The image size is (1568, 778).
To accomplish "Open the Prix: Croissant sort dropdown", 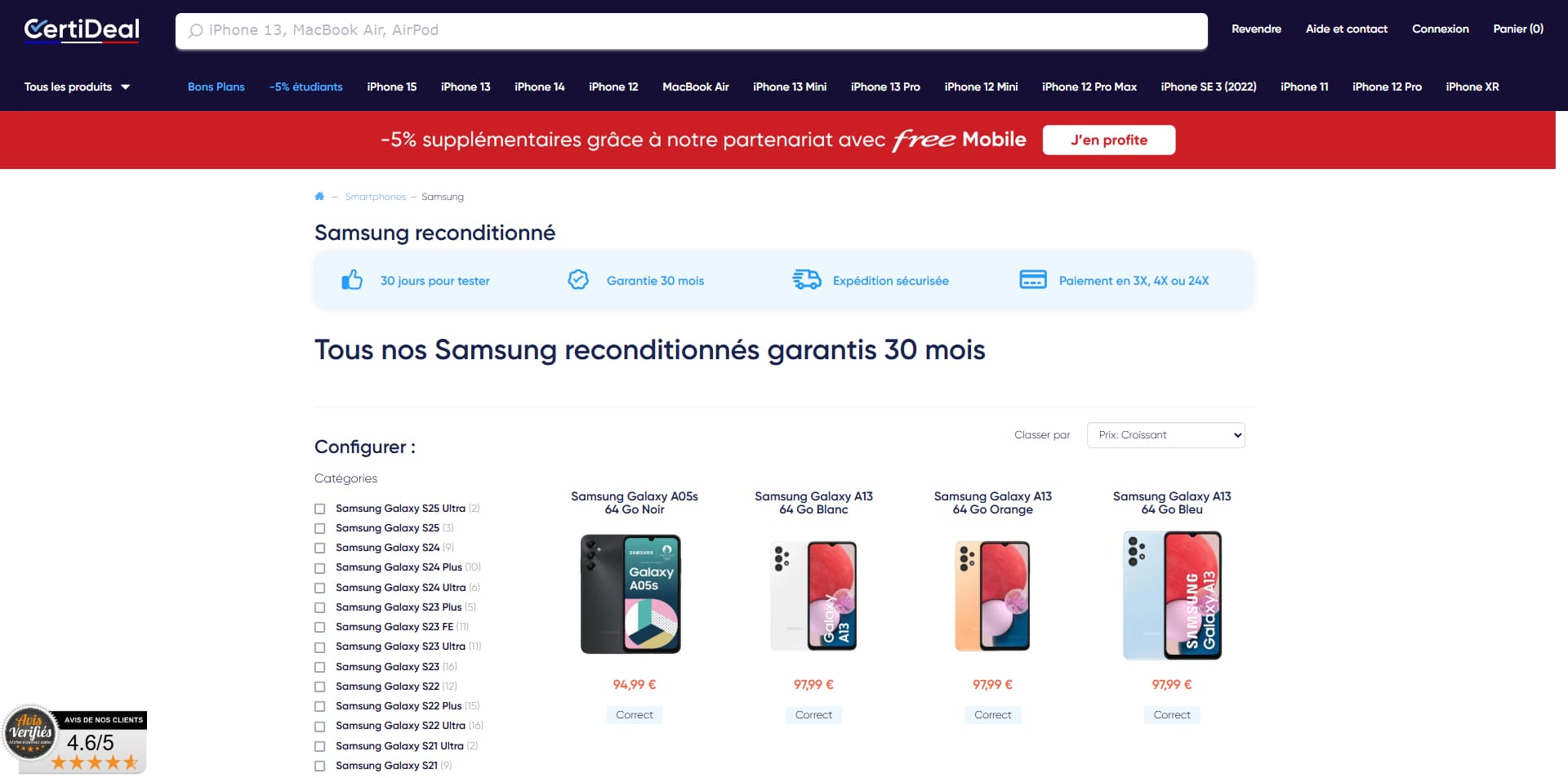I will pos(1165,435).
